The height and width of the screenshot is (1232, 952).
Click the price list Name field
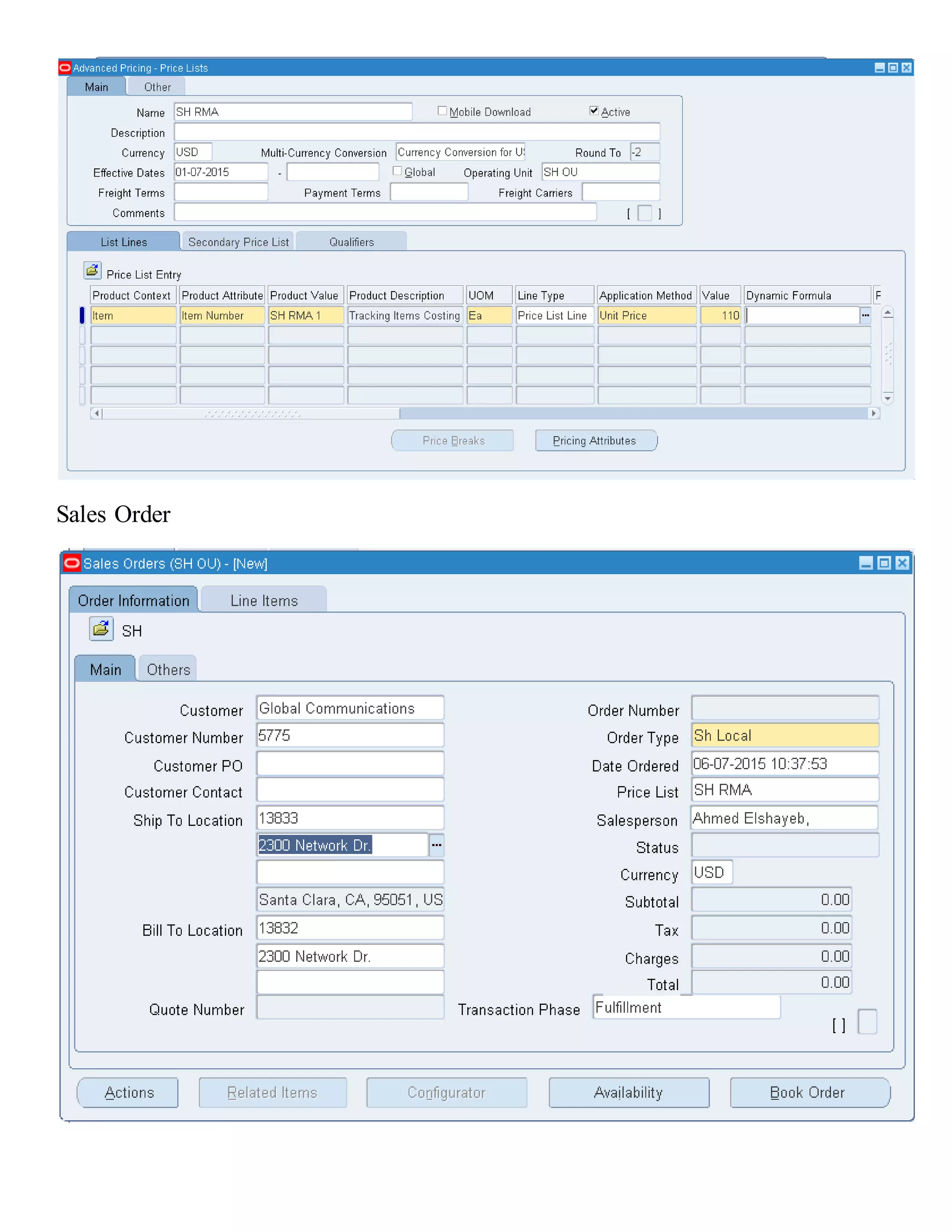[x=293, y=112]
